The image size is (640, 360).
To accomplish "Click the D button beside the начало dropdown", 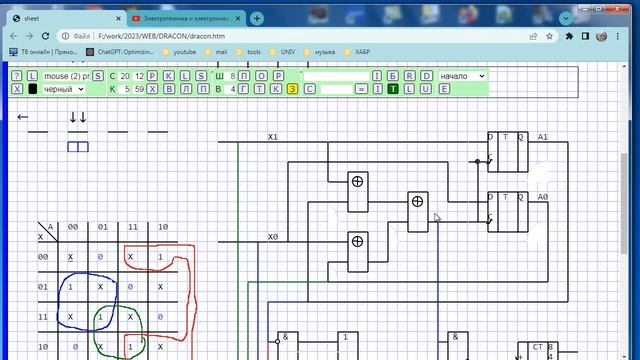I will pyautogui.click(x=427, y=76).
